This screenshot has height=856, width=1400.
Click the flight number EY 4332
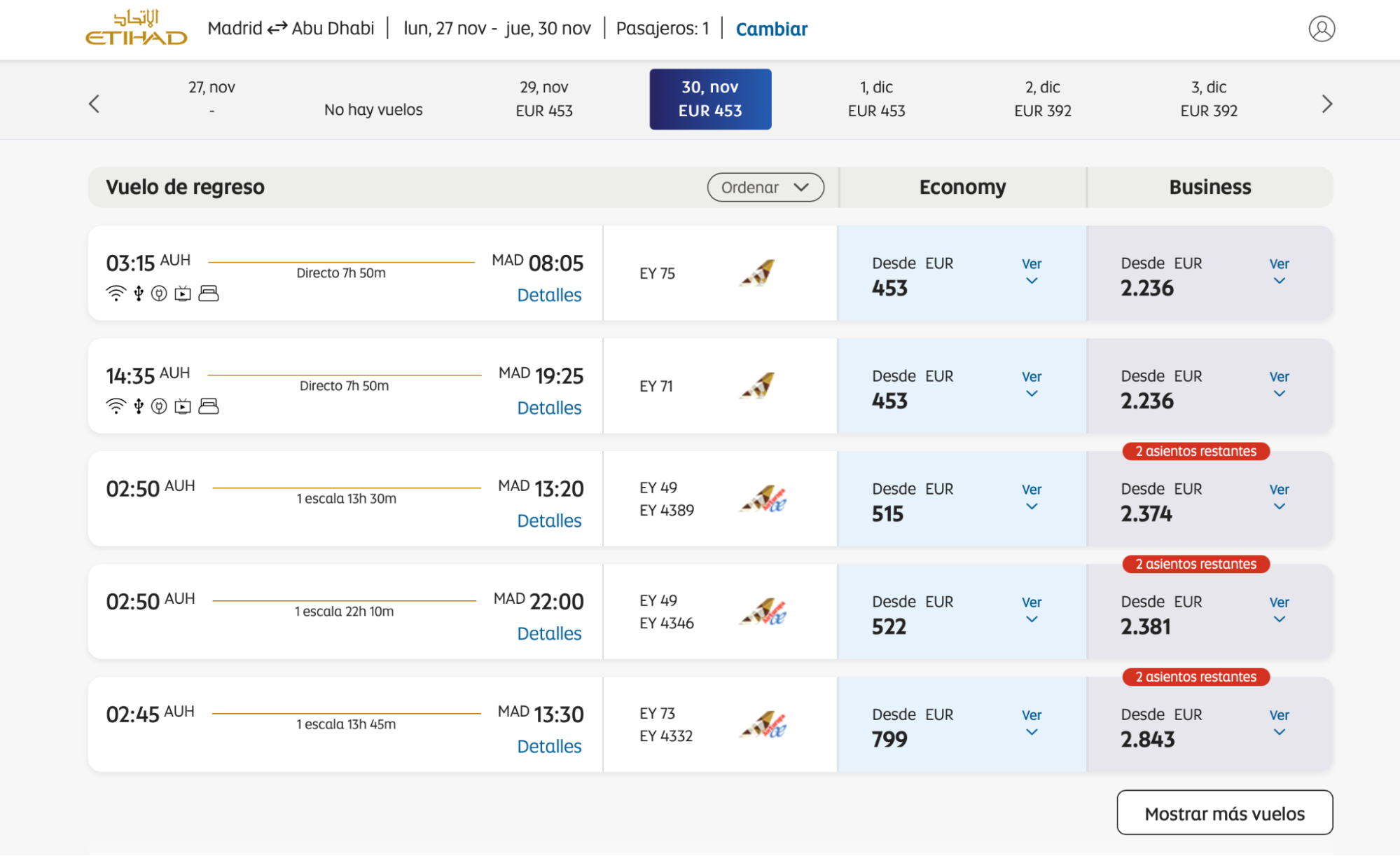(x=665, y=736)
